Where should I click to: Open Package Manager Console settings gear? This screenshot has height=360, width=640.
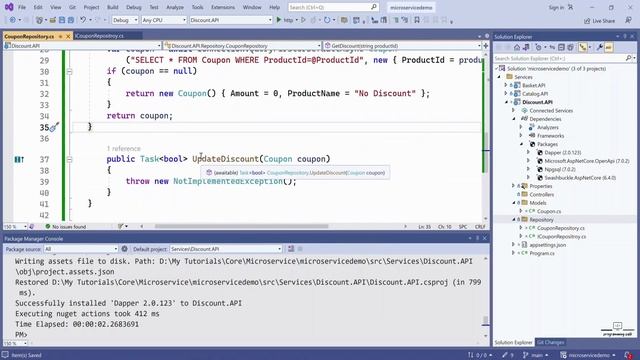coord(124,249)
